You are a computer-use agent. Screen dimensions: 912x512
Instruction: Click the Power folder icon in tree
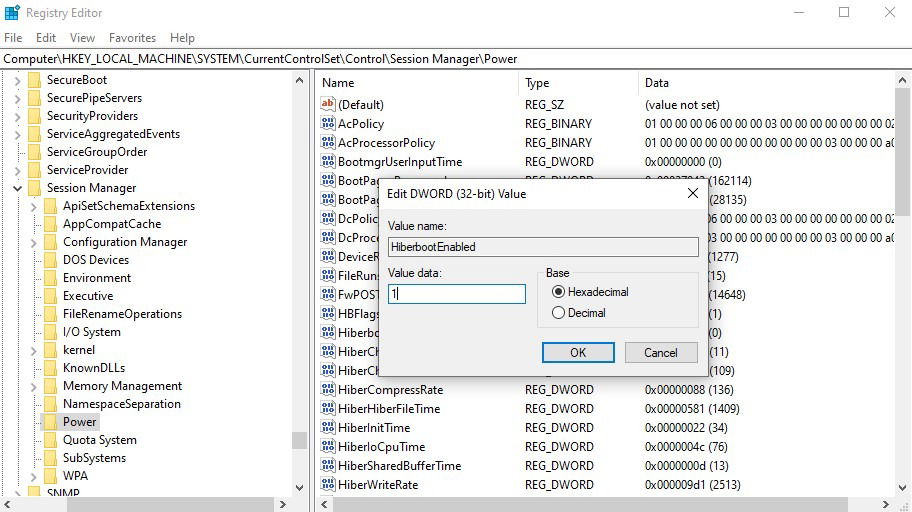click(51, 421)
